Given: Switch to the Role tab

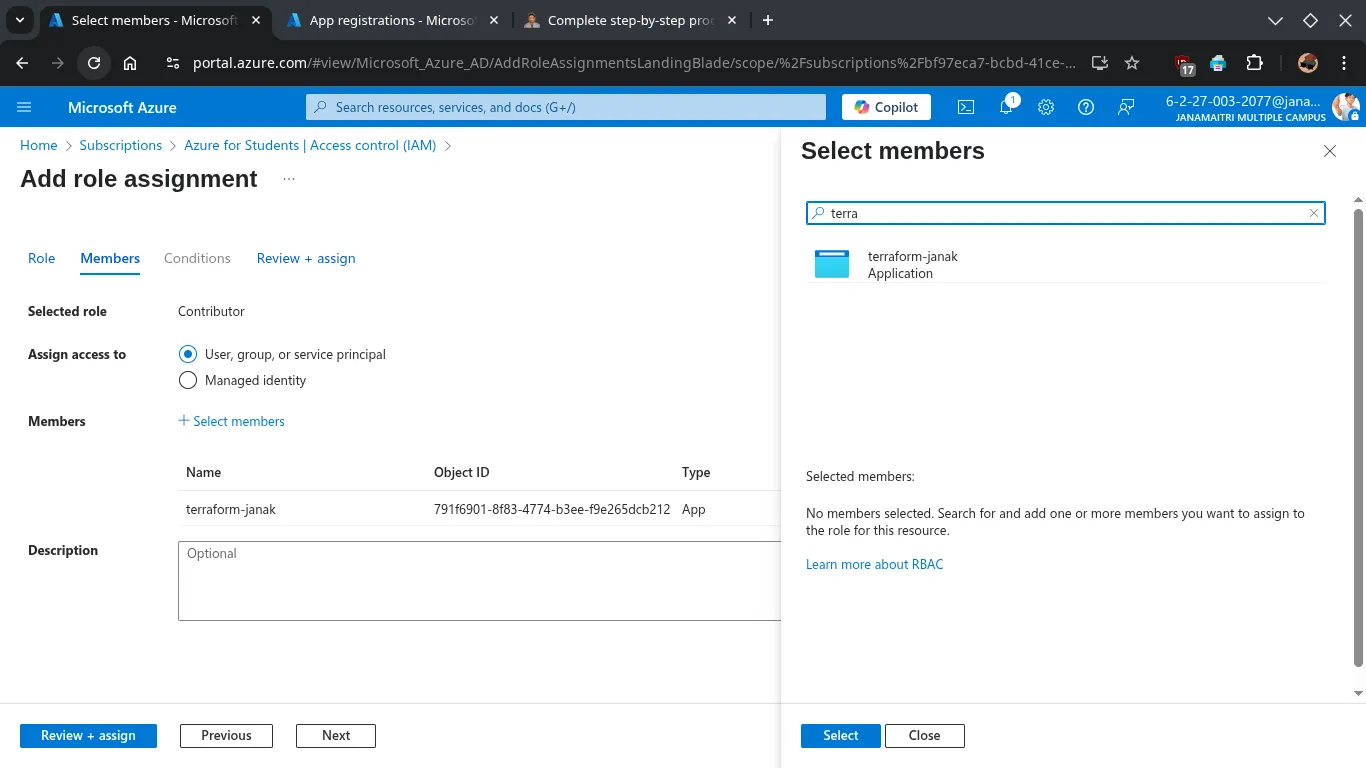Looking at the screenshot, I should click(x=41, y=258).
